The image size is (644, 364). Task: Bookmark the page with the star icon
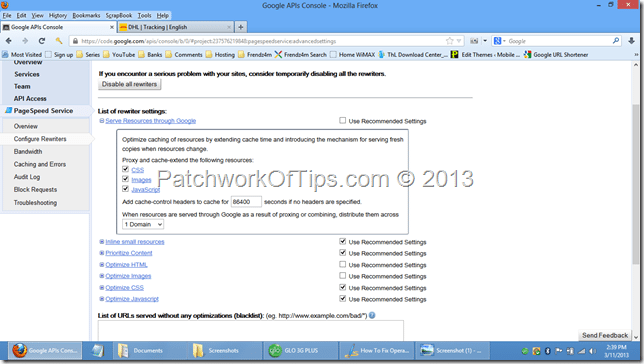coord(450,41)
